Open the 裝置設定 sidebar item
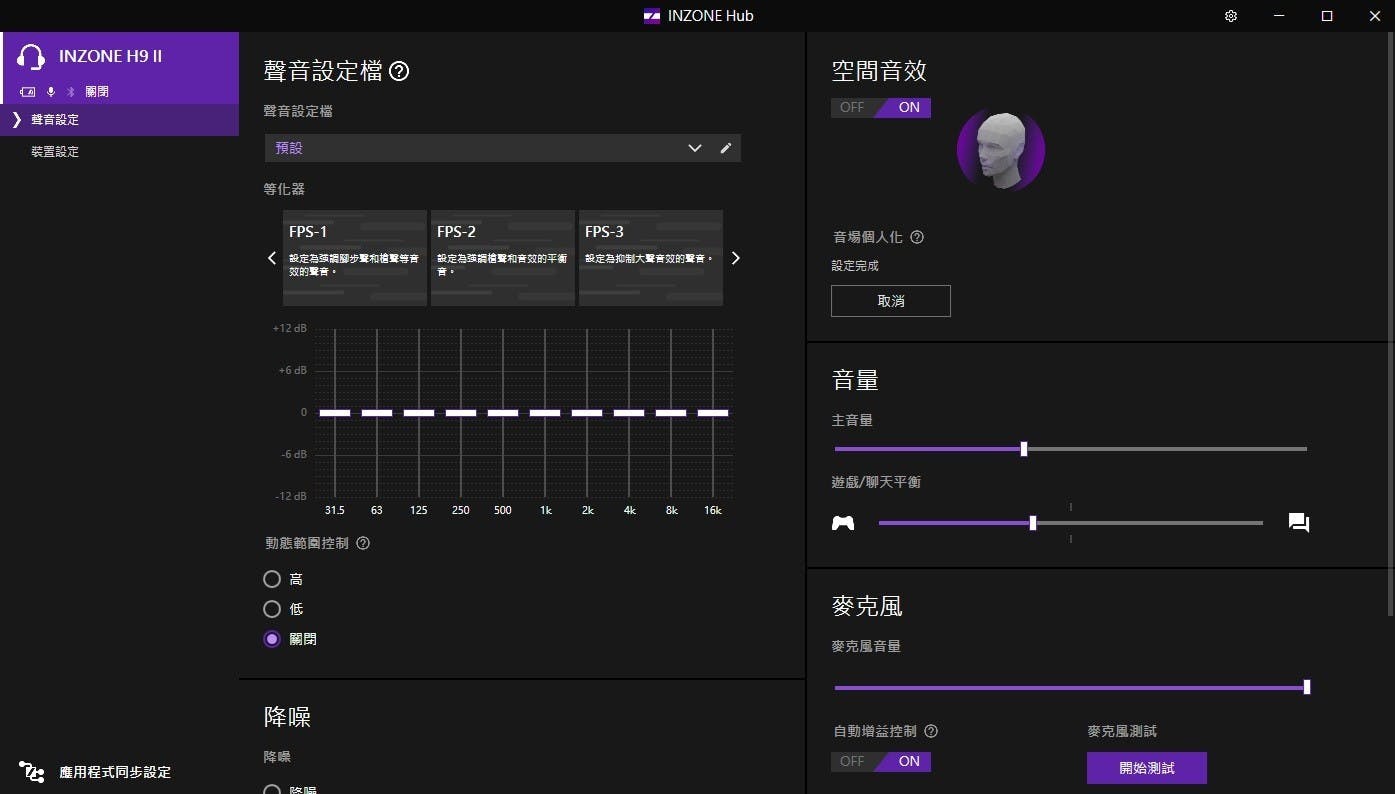Screen dimensions: 1395x794 click(x=55, y=152)
